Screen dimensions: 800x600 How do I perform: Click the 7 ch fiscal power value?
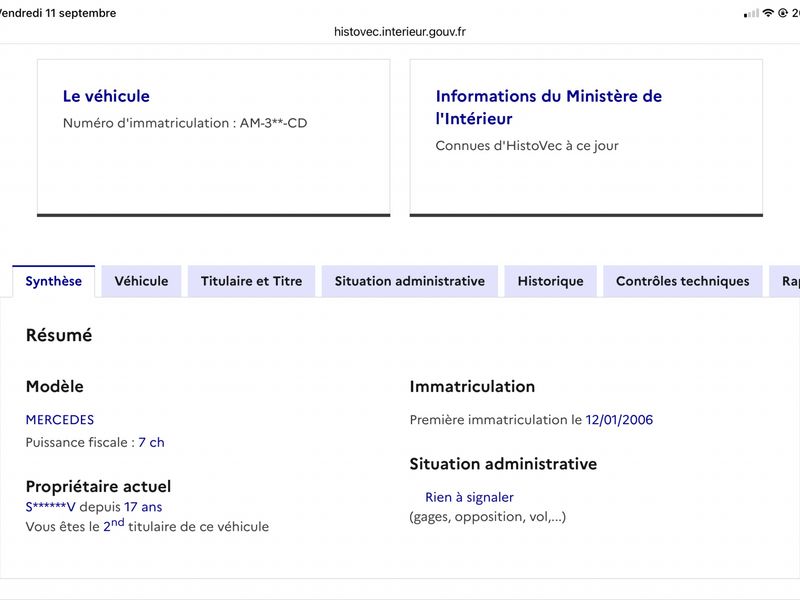[x=151, y=442]
